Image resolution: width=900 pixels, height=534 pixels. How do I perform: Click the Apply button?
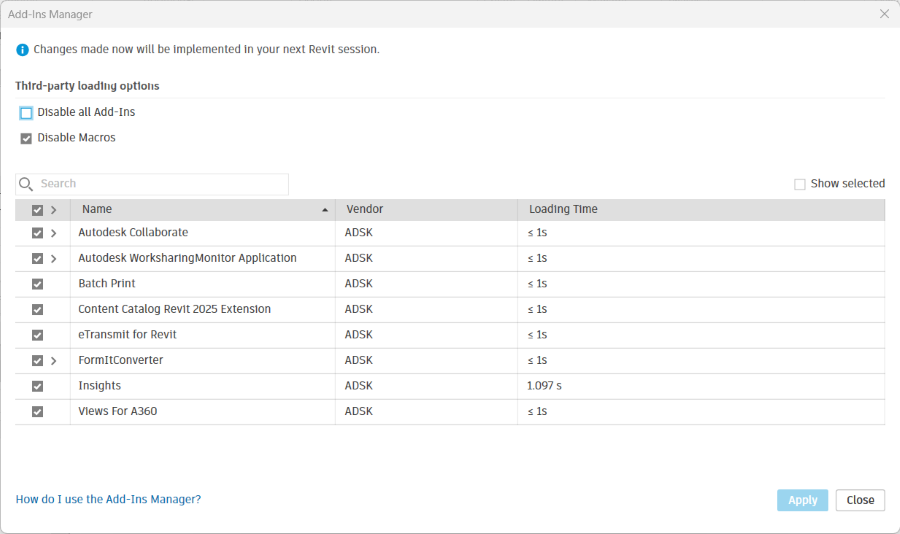pos(802,500)
